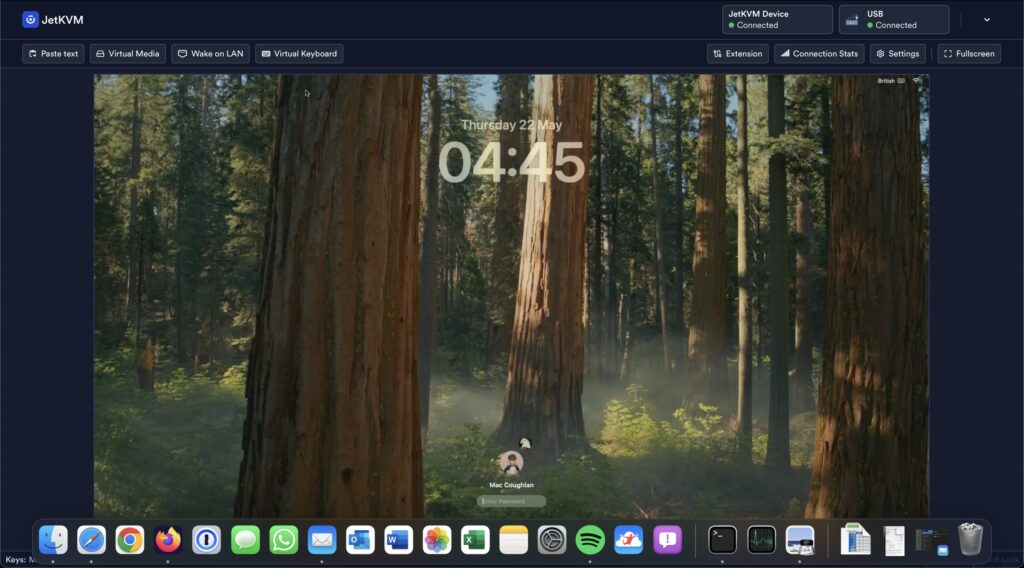The height and width of the screenshot is (568, 1024).
Task: Open JetKVM Settings
Action: click(897, 54)
